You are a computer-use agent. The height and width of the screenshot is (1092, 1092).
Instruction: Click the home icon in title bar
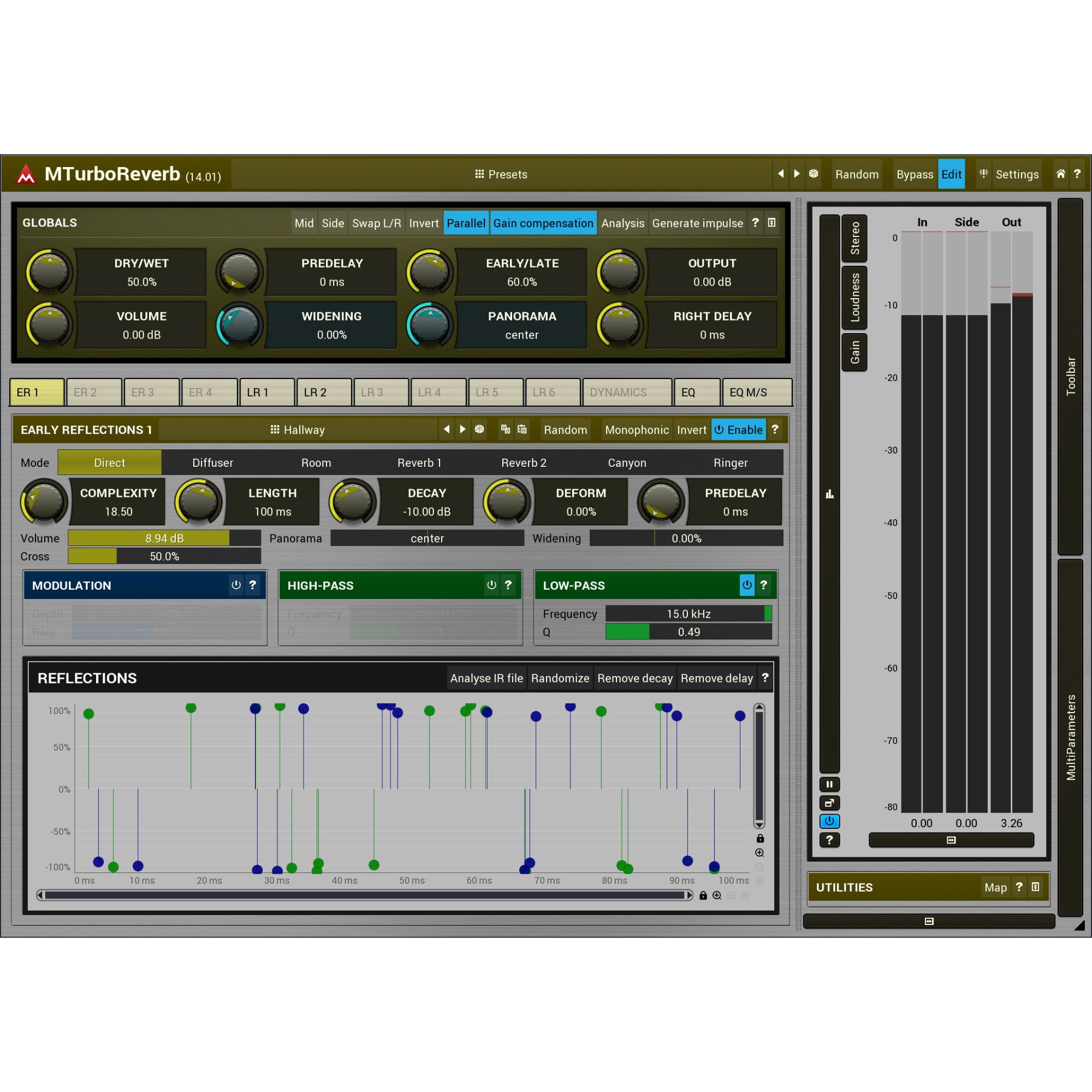pos(1061,174)
